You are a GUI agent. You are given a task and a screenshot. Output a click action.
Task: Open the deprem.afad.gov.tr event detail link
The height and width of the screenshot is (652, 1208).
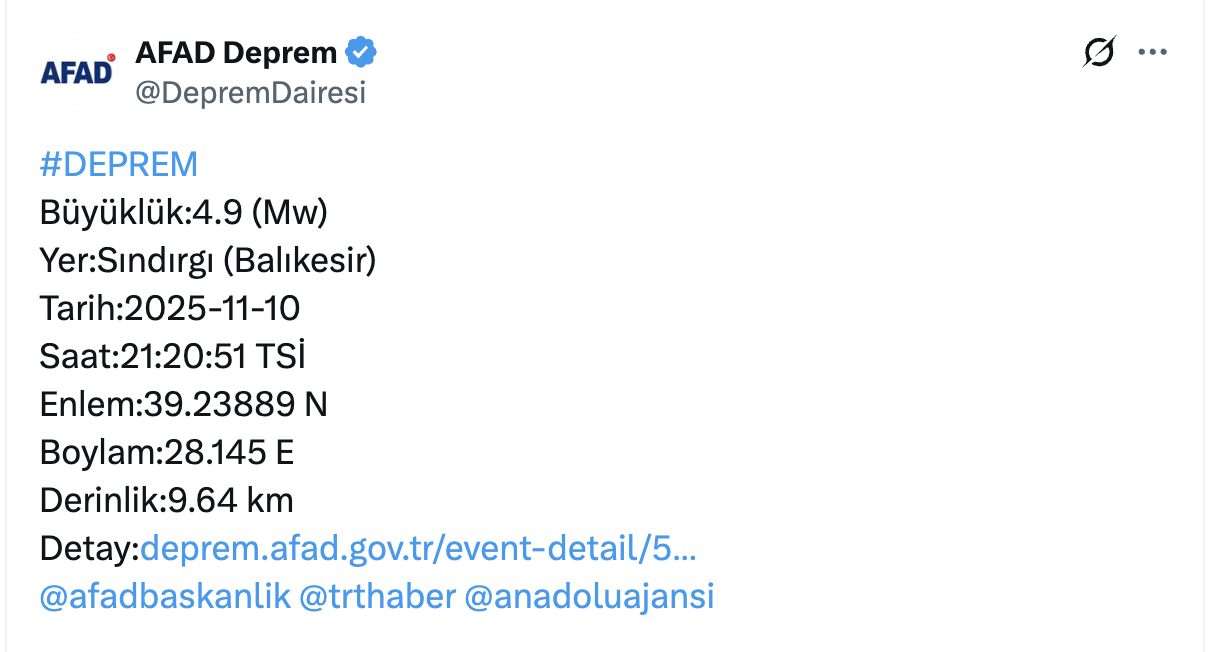coord(419,548)
